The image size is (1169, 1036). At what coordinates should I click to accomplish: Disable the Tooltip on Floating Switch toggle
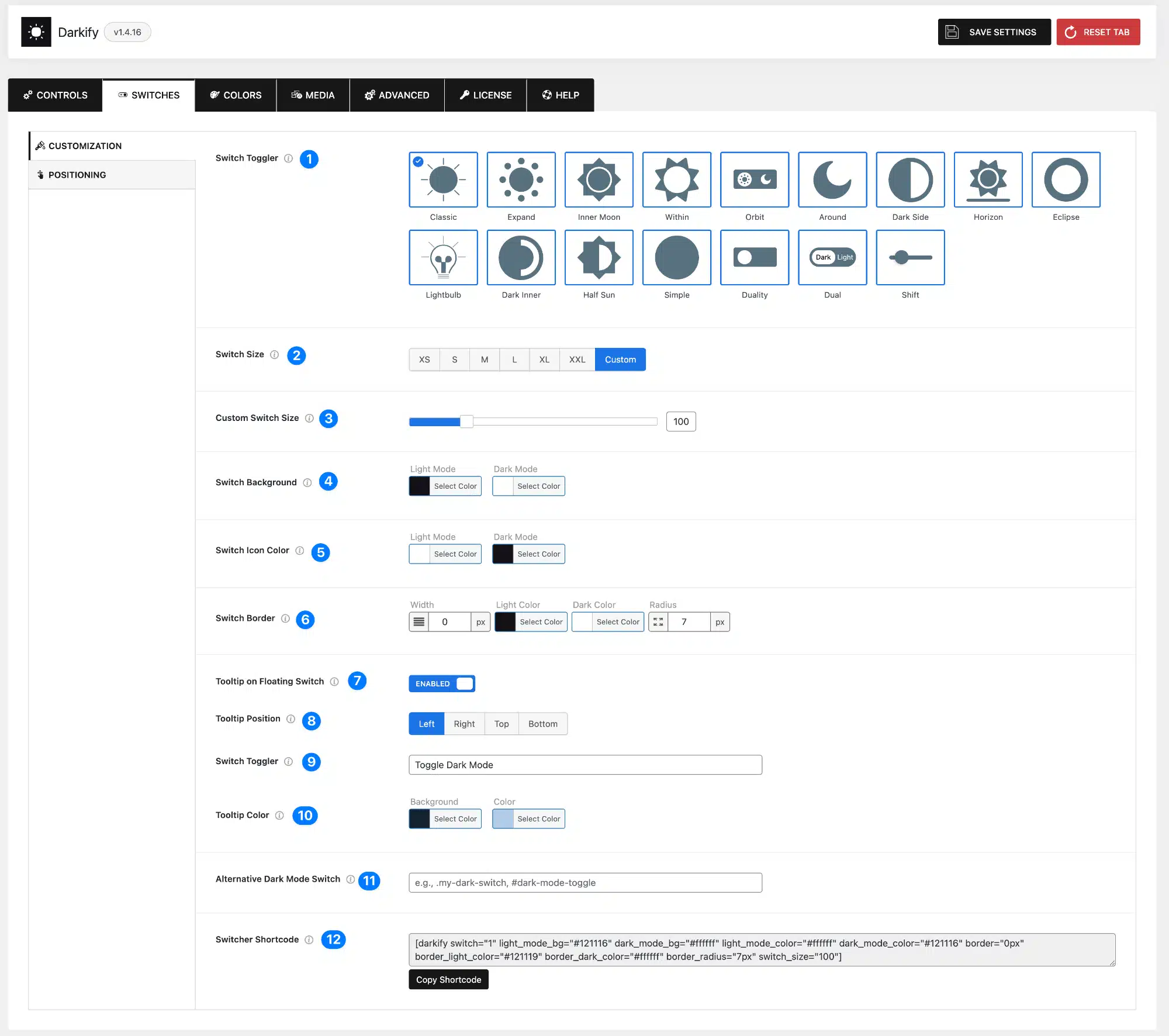pos(442,683)
